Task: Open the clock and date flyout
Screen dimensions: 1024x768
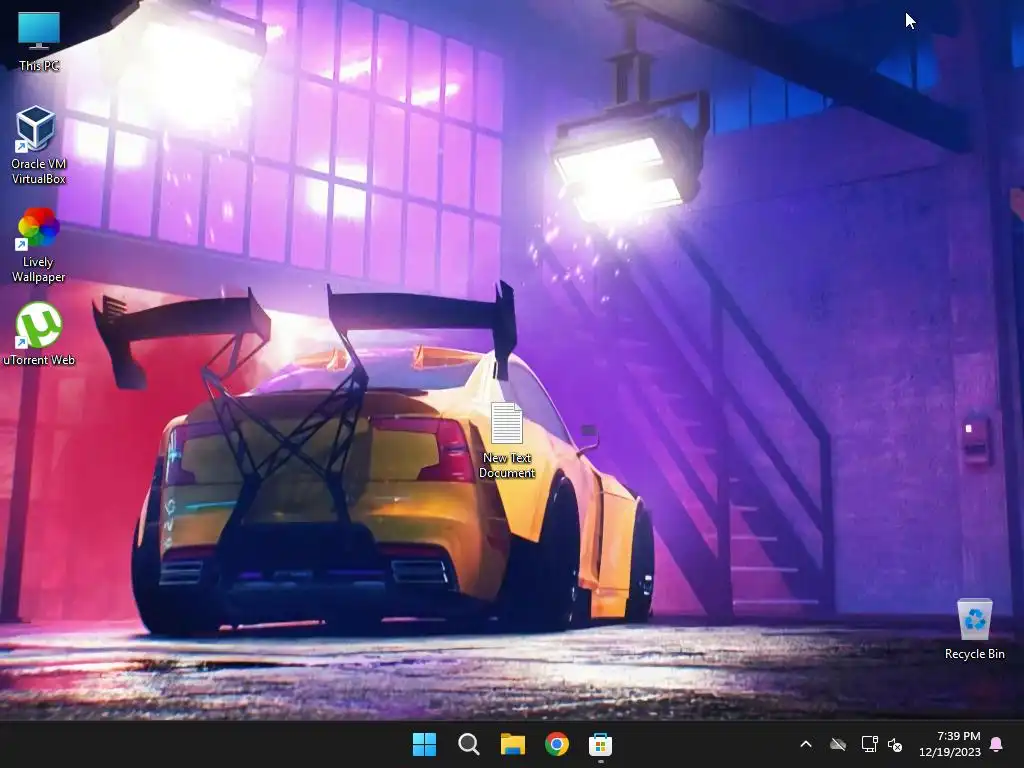Action: pos(950,744)
